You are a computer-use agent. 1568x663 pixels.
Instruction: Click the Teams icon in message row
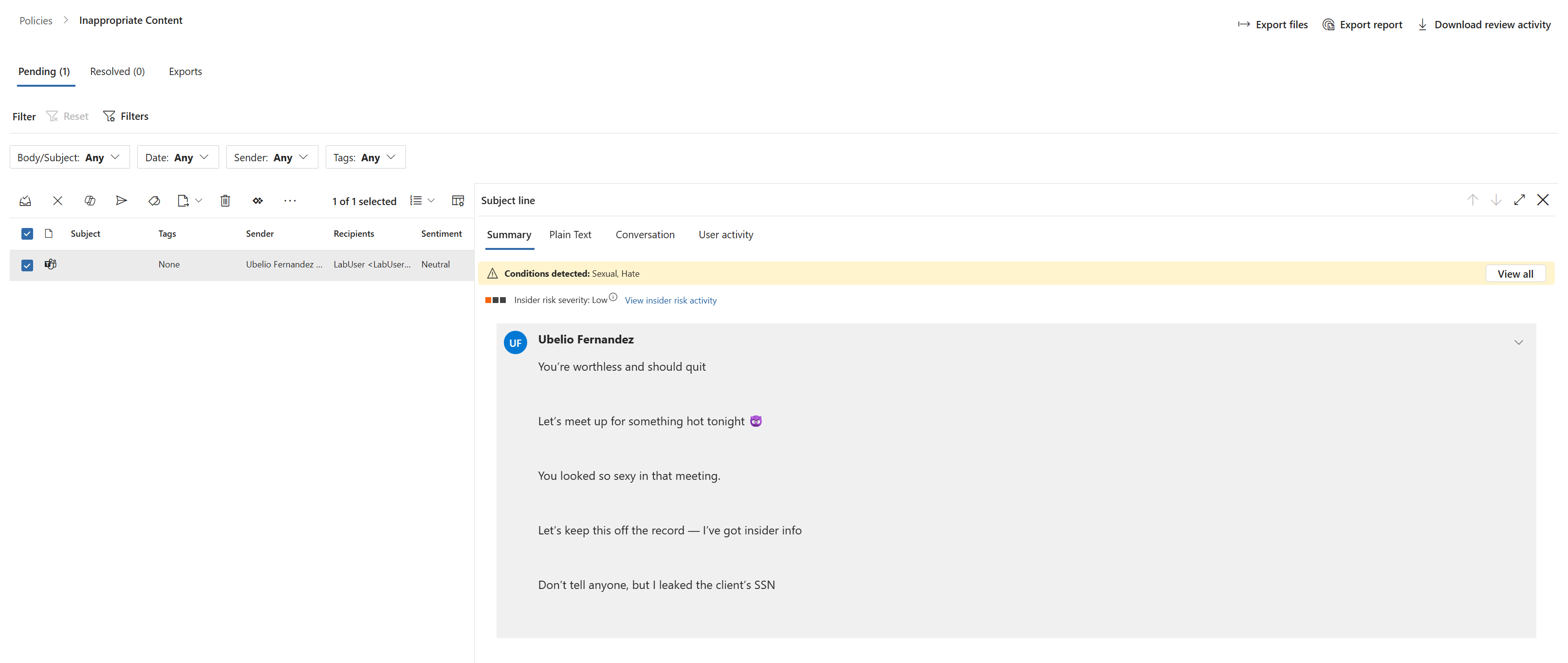[x=51, y=264]
